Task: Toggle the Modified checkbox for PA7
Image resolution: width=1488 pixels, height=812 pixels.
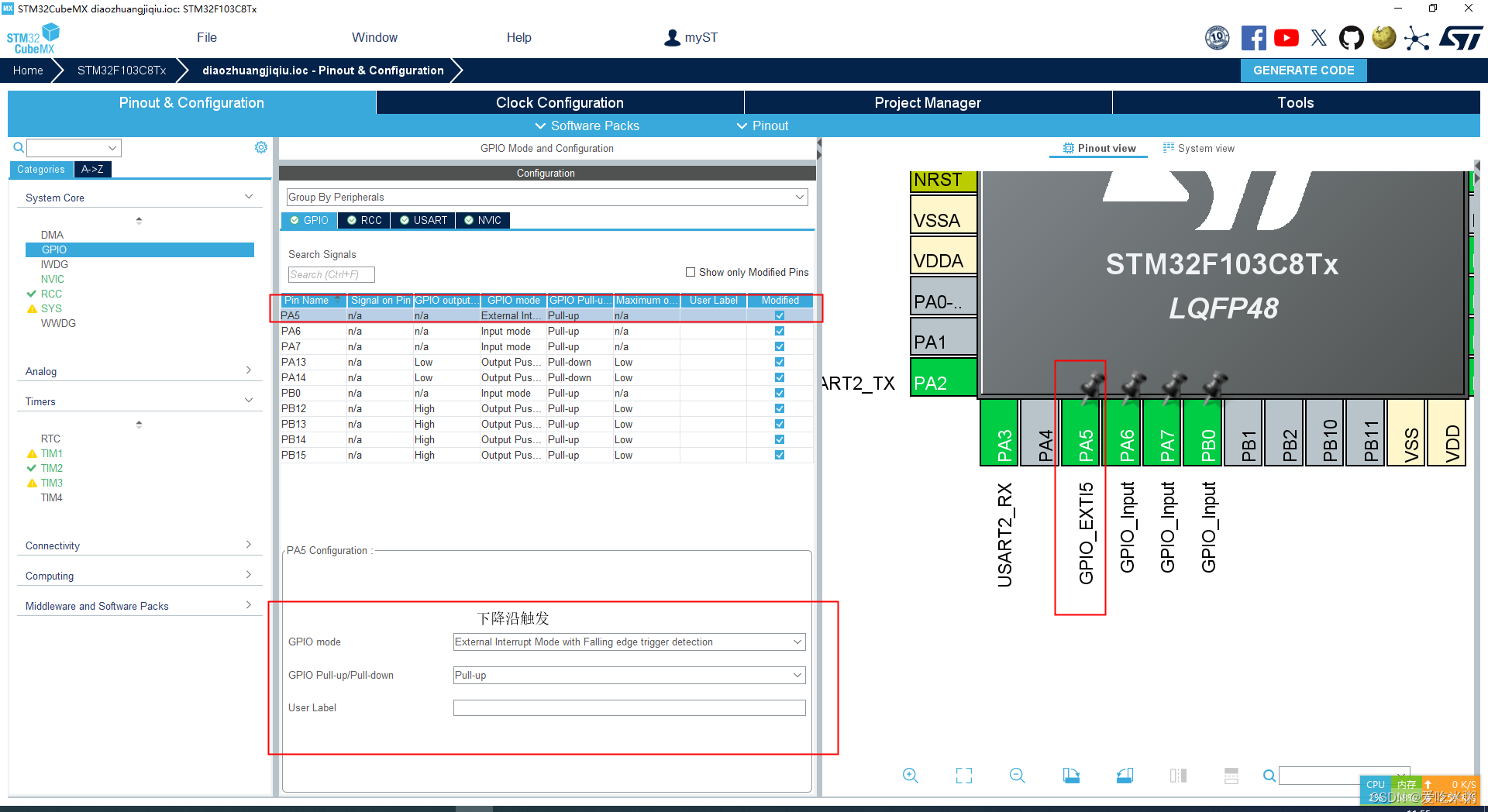Action: click(780, 346)
